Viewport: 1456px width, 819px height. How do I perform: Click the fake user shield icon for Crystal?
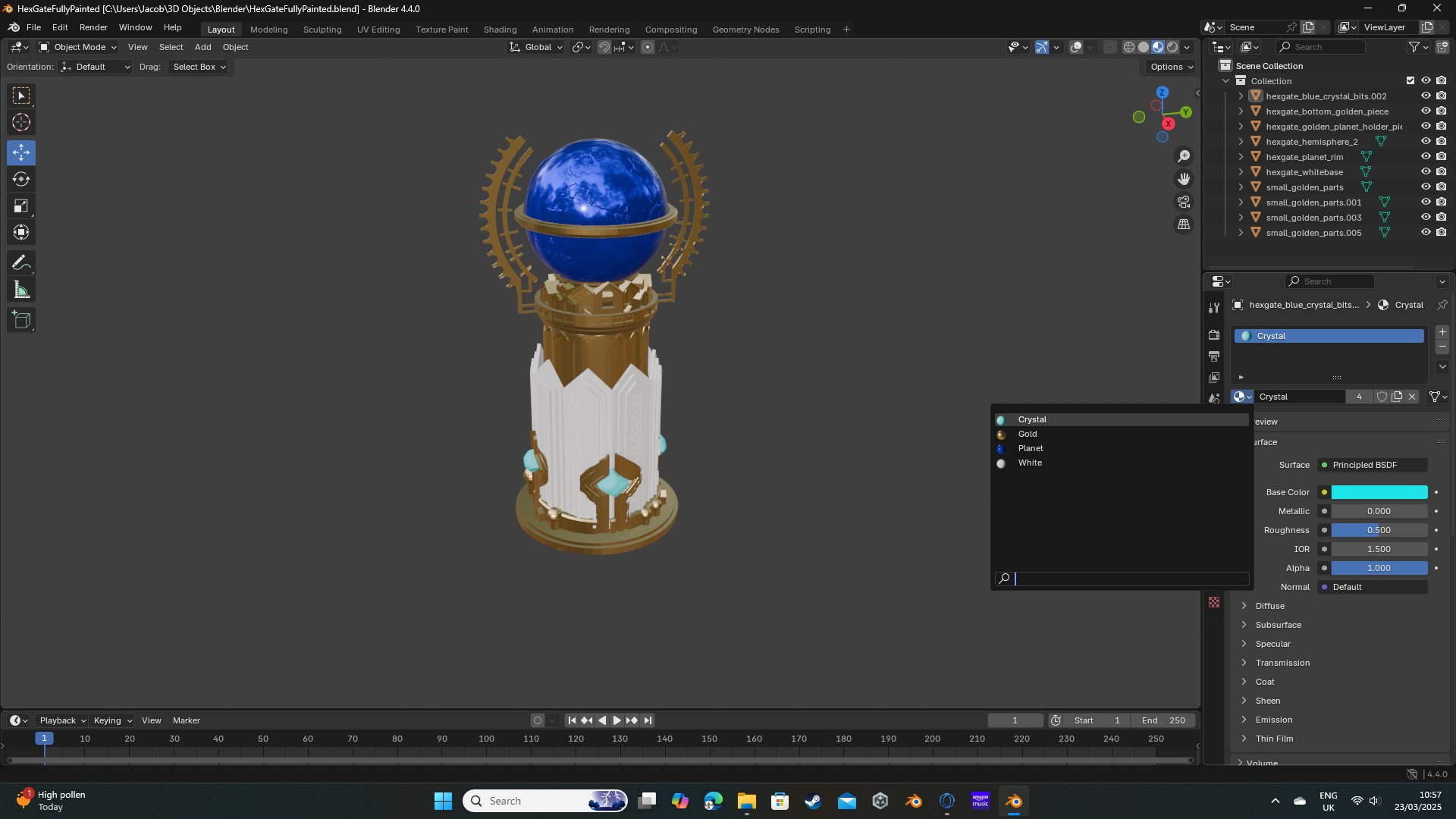[x=1382, y=397]
